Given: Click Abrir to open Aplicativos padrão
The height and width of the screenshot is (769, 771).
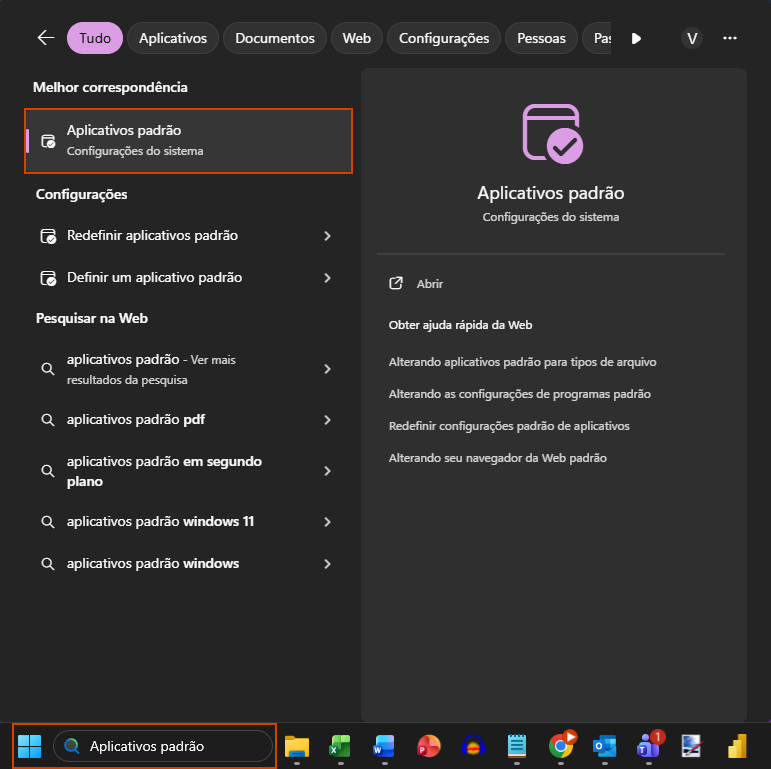Looking at the screenshot, I should (x=429, y=284).
